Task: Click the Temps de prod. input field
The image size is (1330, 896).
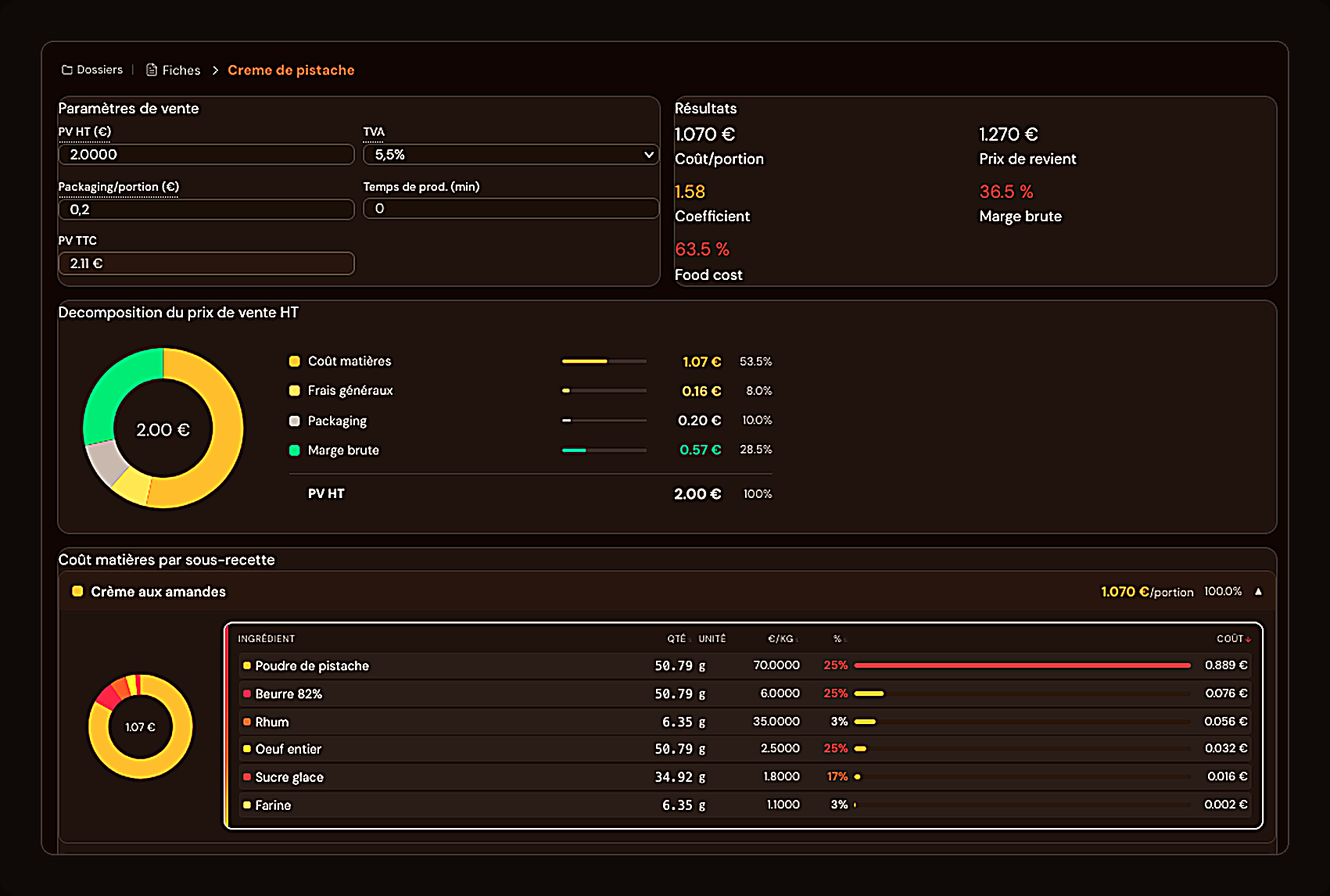Action: point(511,209)
